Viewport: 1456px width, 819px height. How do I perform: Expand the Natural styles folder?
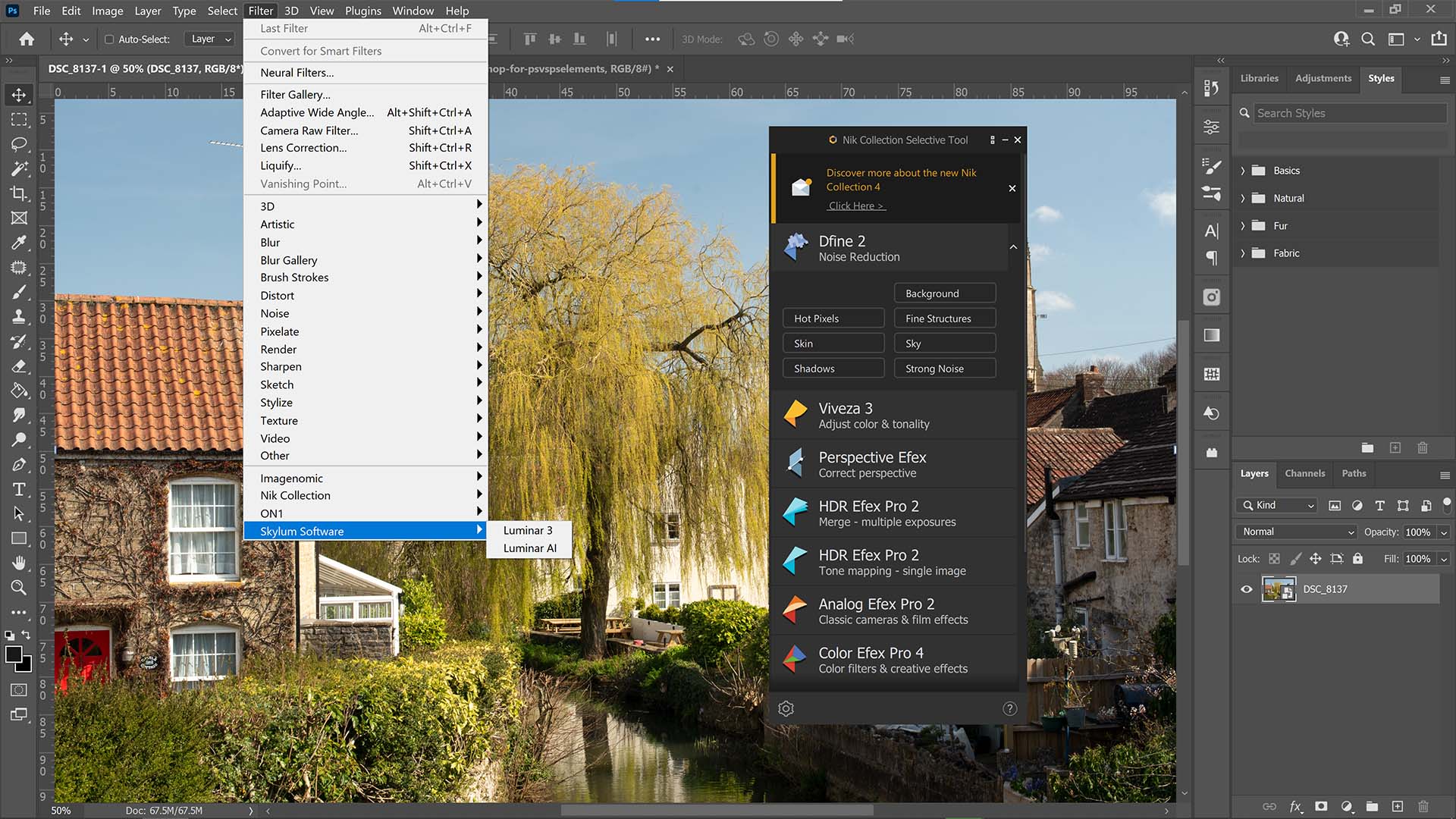(x=1242, y=198)
